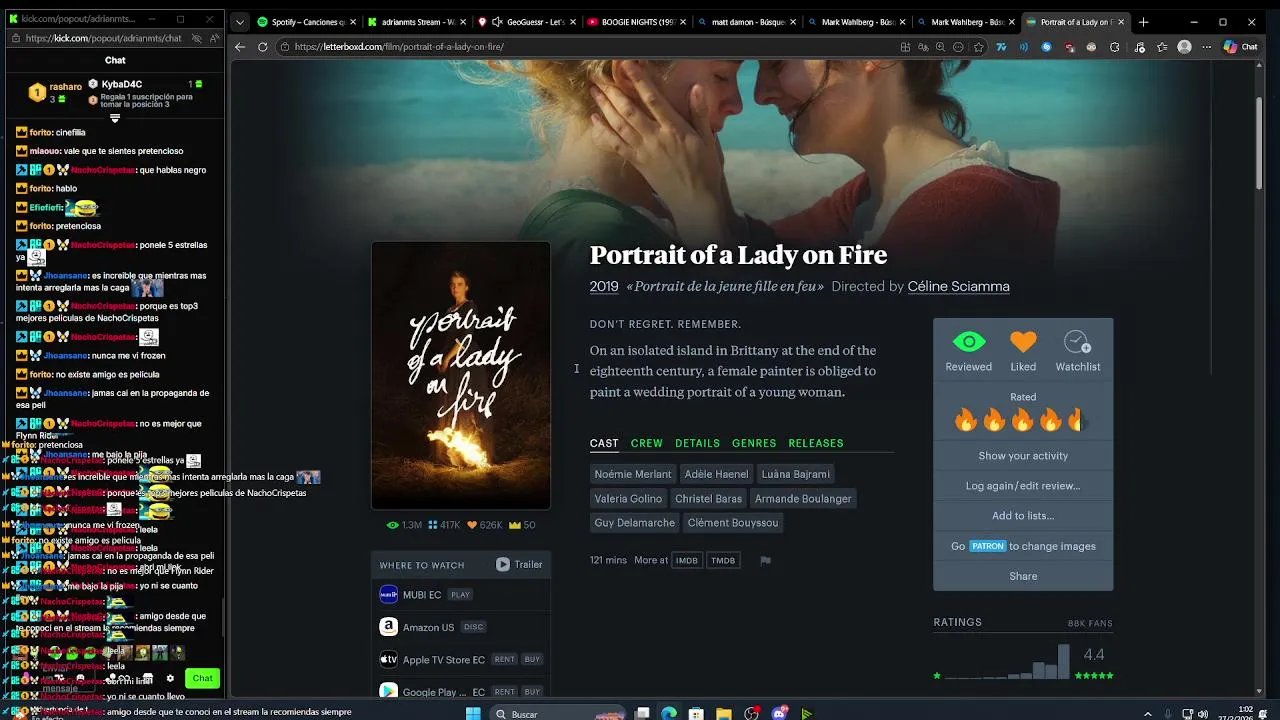Open Christel Baras's cast page
Image resolution: width=1280 pixels, height=720 pixels.
click(708, 498)
